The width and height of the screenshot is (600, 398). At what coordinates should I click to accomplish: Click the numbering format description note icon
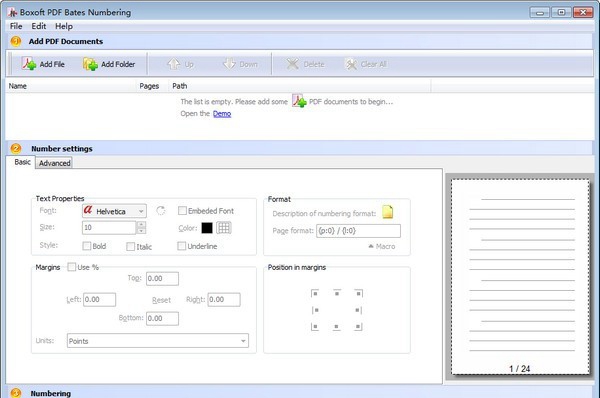[388, 212]
